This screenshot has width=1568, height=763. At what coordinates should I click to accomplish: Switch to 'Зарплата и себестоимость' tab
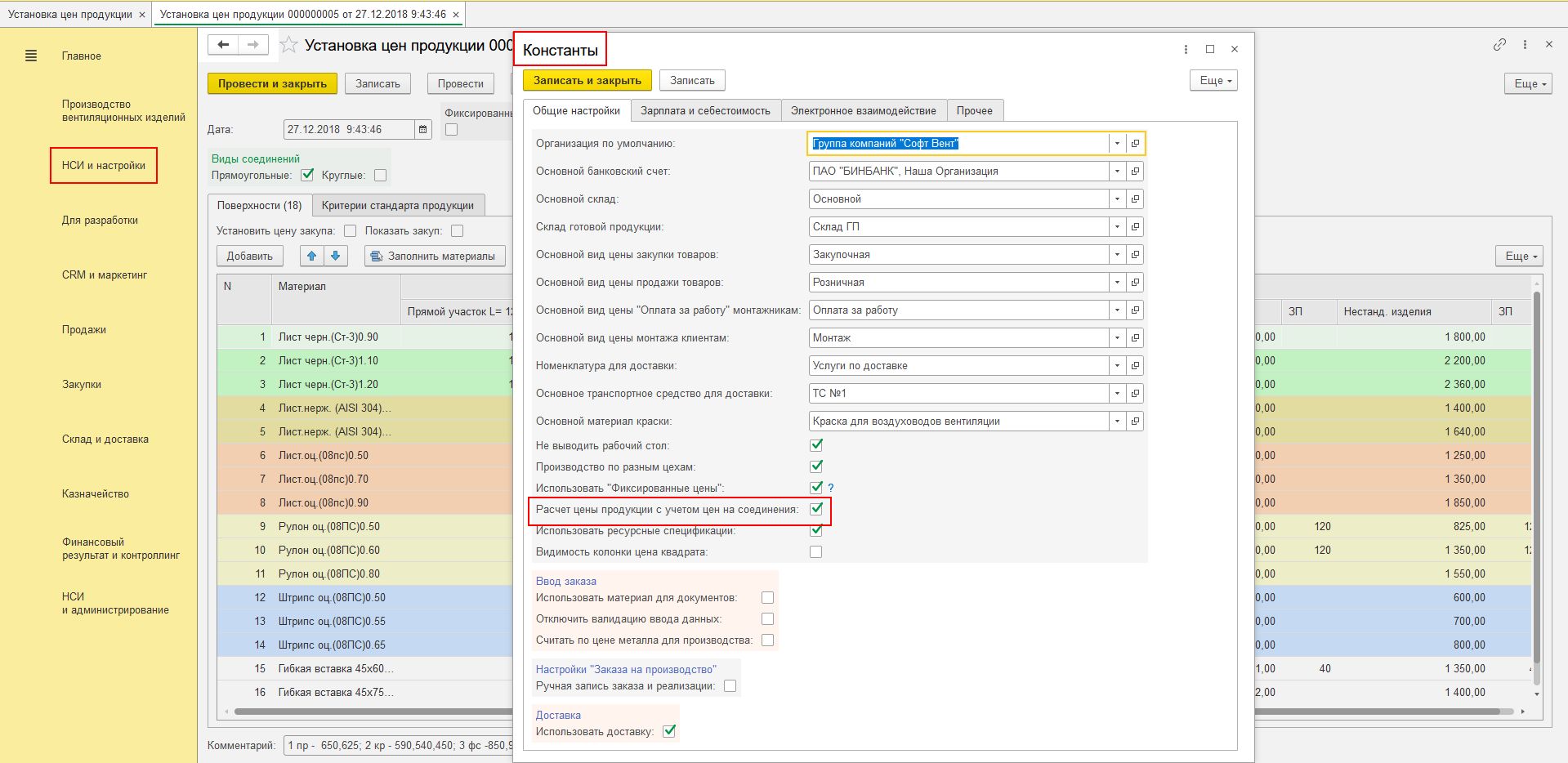pos(704,111)
